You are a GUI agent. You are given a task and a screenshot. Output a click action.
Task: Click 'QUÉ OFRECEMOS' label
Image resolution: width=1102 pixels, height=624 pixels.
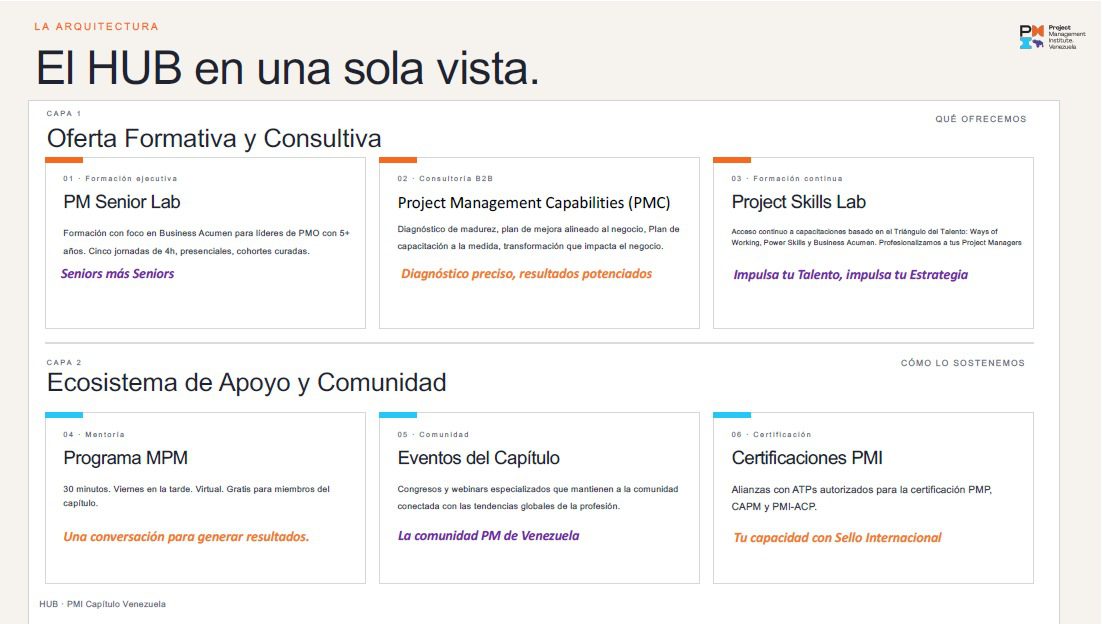click(980, 119)
